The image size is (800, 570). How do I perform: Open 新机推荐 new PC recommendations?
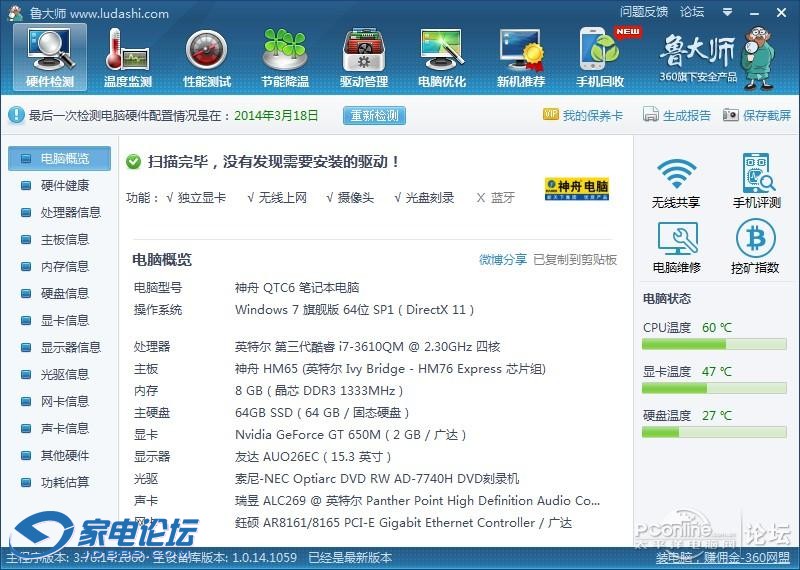click(x=520, y=56)
